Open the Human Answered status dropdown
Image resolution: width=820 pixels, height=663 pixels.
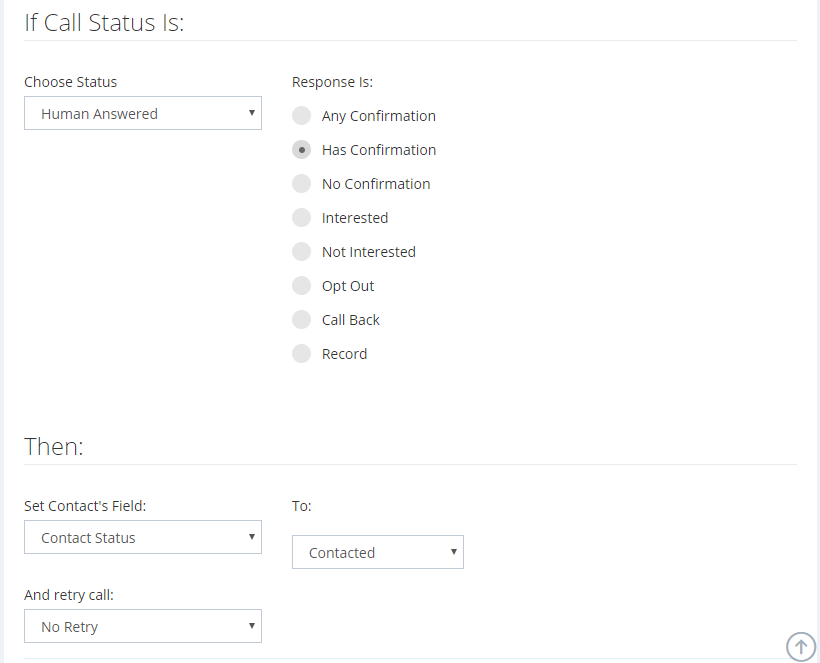pyautogui.click(x=143, y=114)
